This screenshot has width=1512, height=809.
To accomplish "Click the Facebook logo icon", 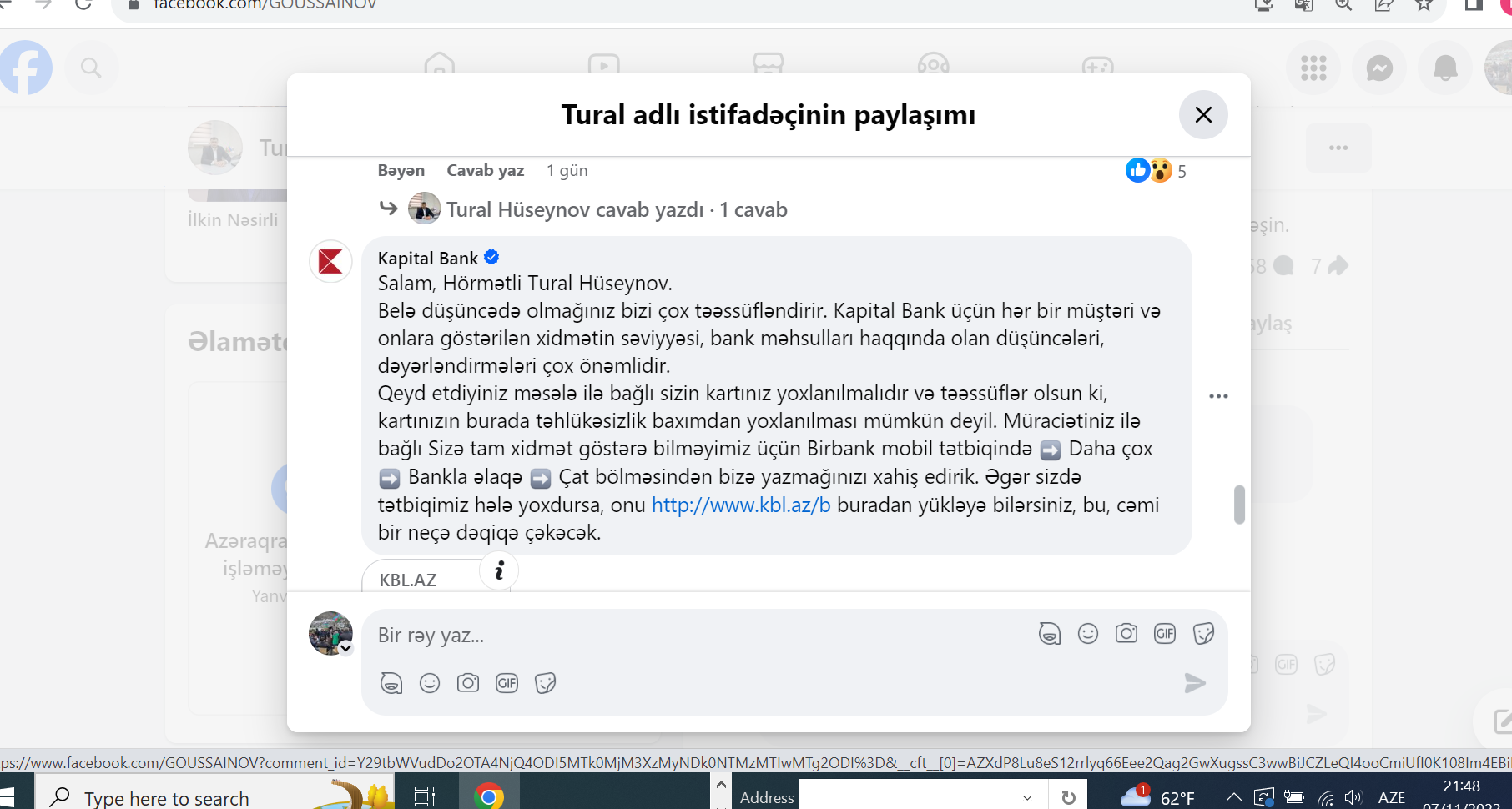I will tap(25, 68).
